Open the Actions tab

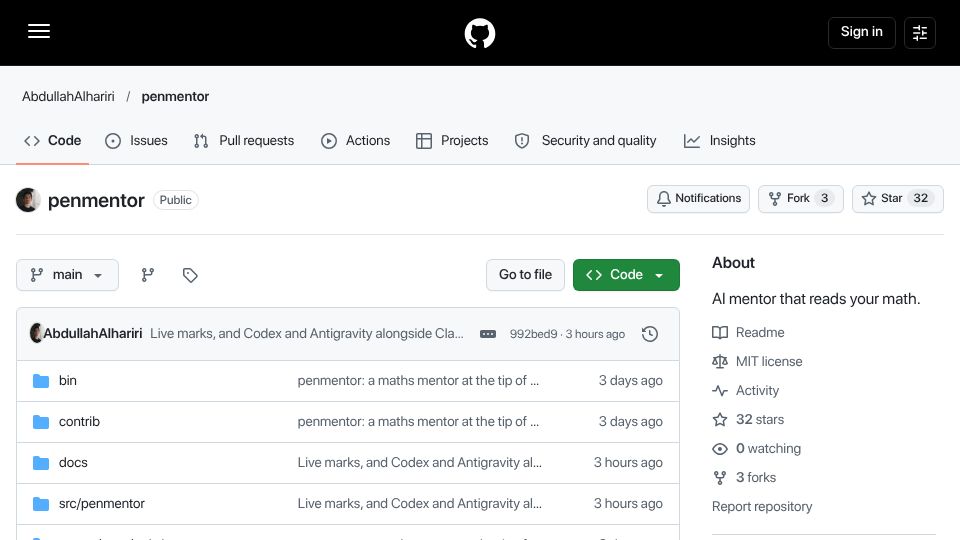click(x=355, y=141)
